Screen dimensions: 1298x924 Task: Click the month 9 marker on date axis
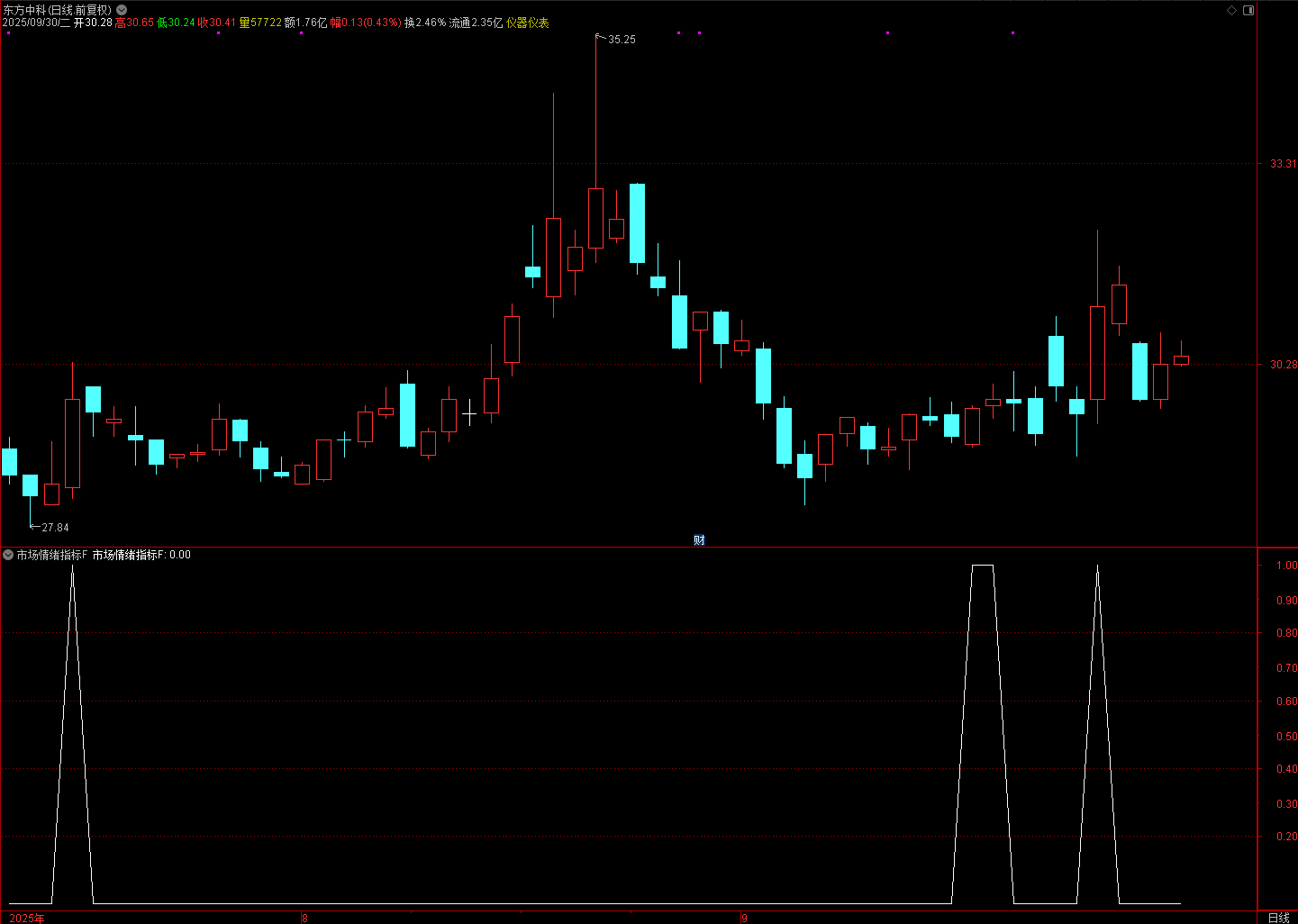744,918
